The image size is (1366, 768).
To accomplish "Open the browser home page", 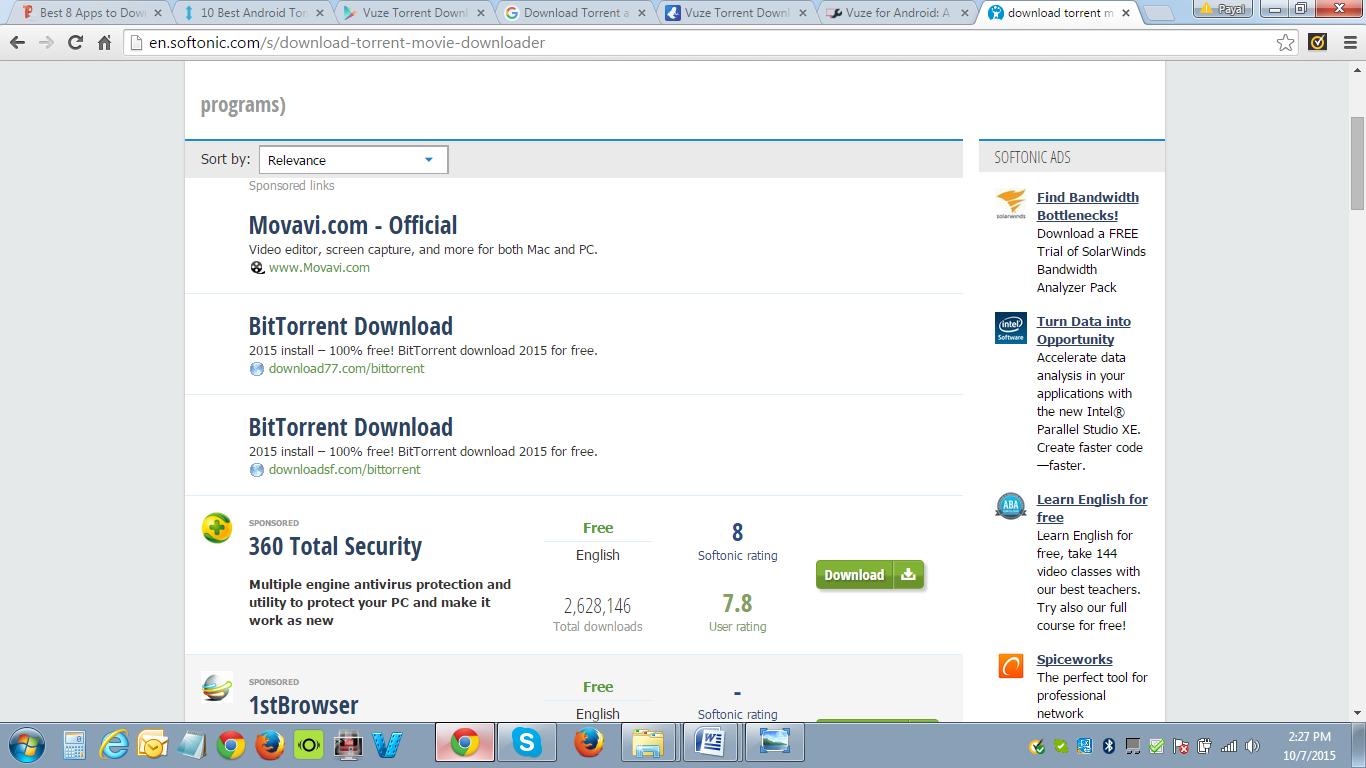I will click(x=105, y=43).
